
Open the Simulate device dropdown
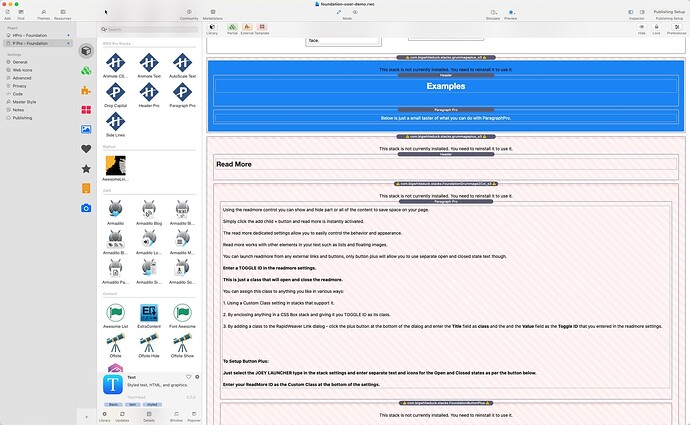pyautogui.click(x=493, y=12)
